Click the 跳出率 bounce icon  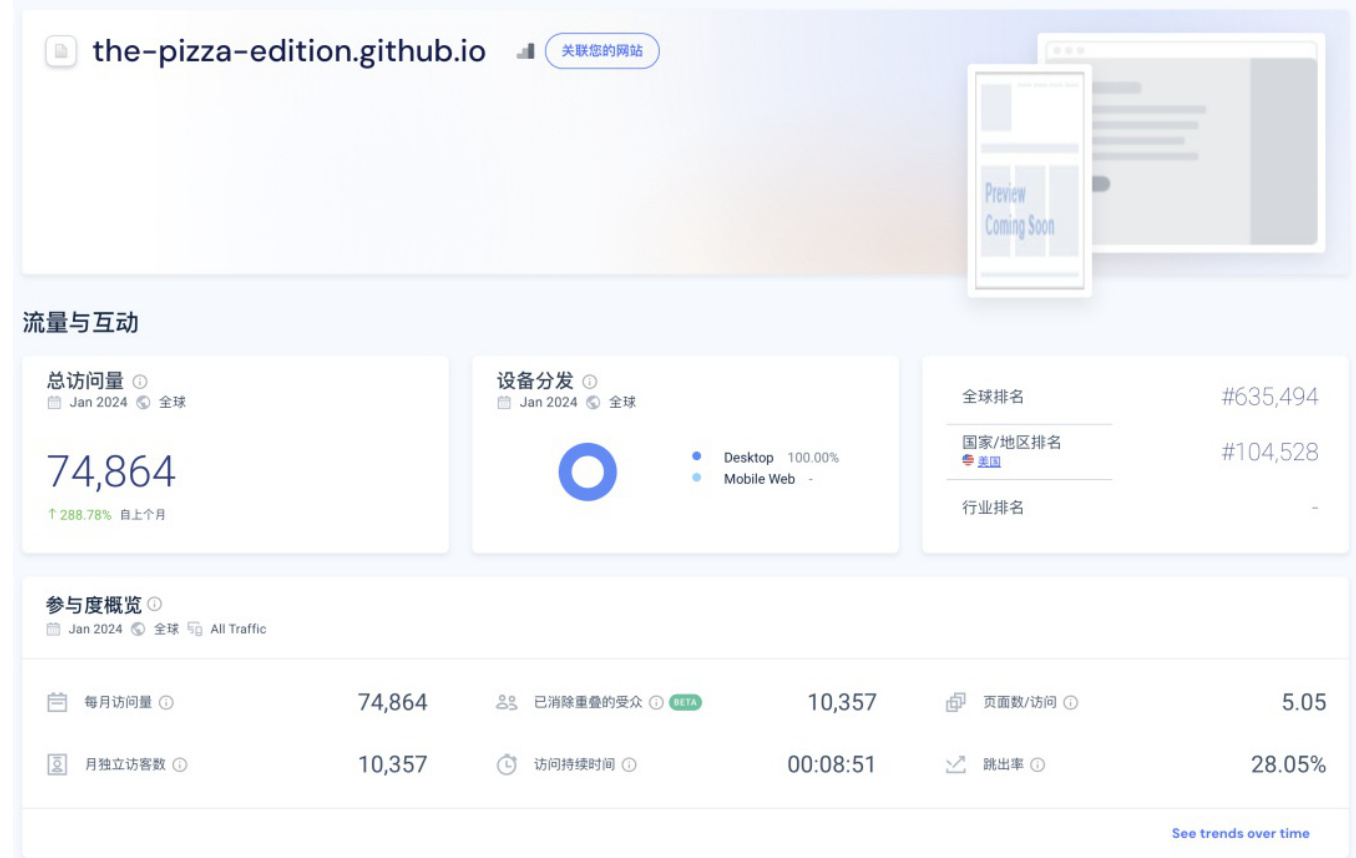[956, 764]
